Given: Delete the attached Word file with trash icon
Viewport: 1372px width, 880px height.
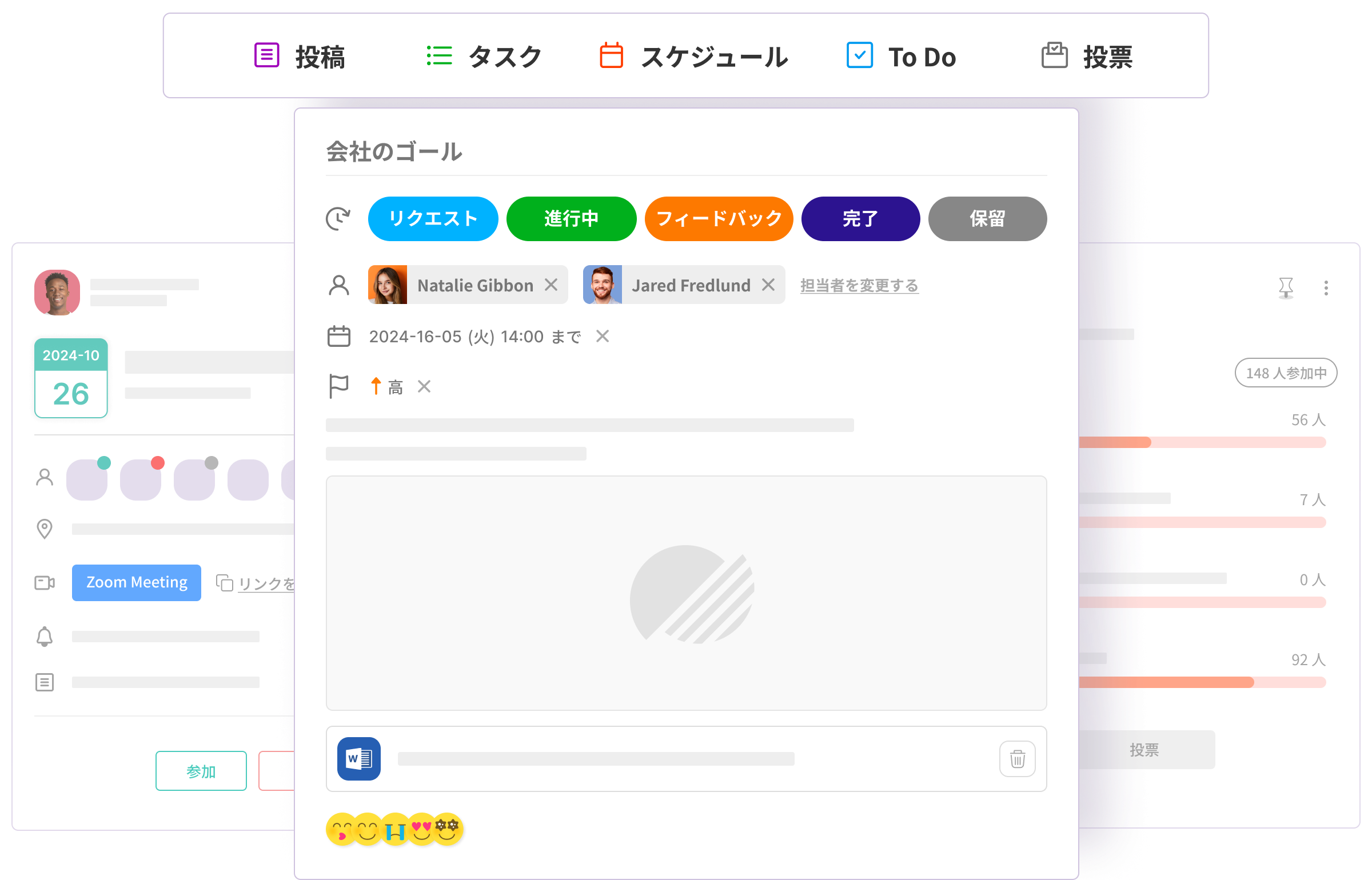Looking at the screenshot, I should [x=1017, y=759].
